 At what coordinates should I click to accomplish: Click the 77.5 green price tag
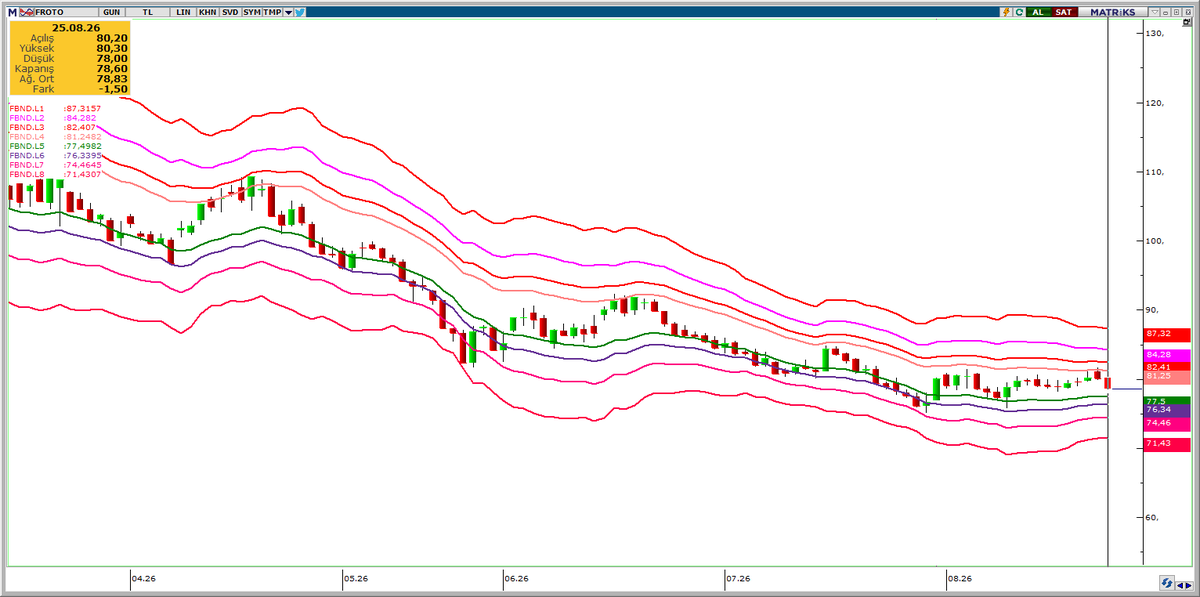click(x=1166, y=401)
